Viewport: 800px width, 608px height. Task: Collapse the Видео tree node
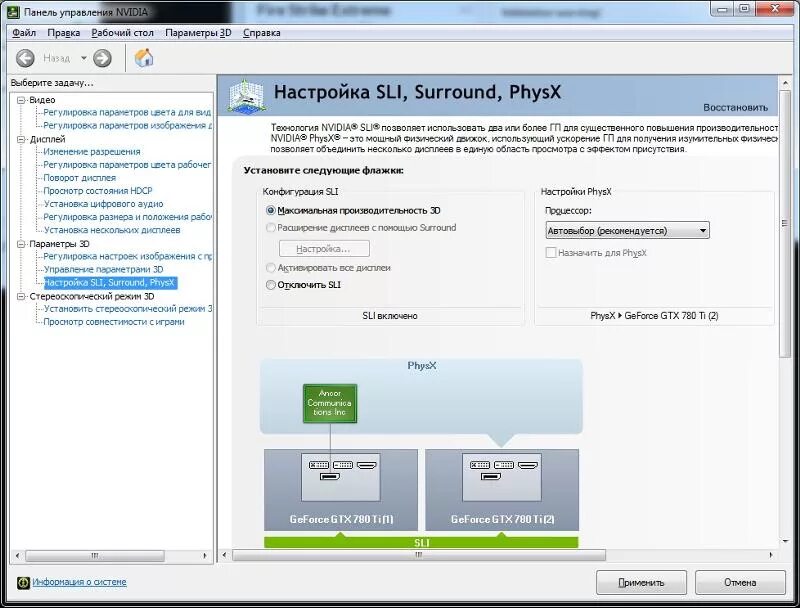(21, 100)
